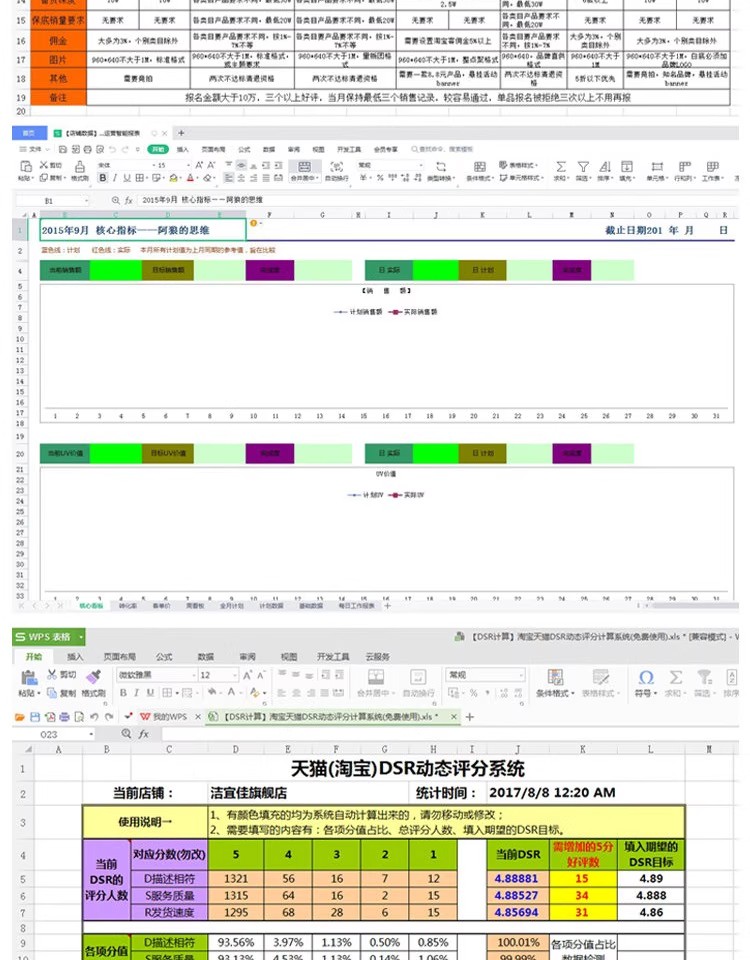Close the DSR计算 document tab
750x960 pixels.
click(454, 717)
